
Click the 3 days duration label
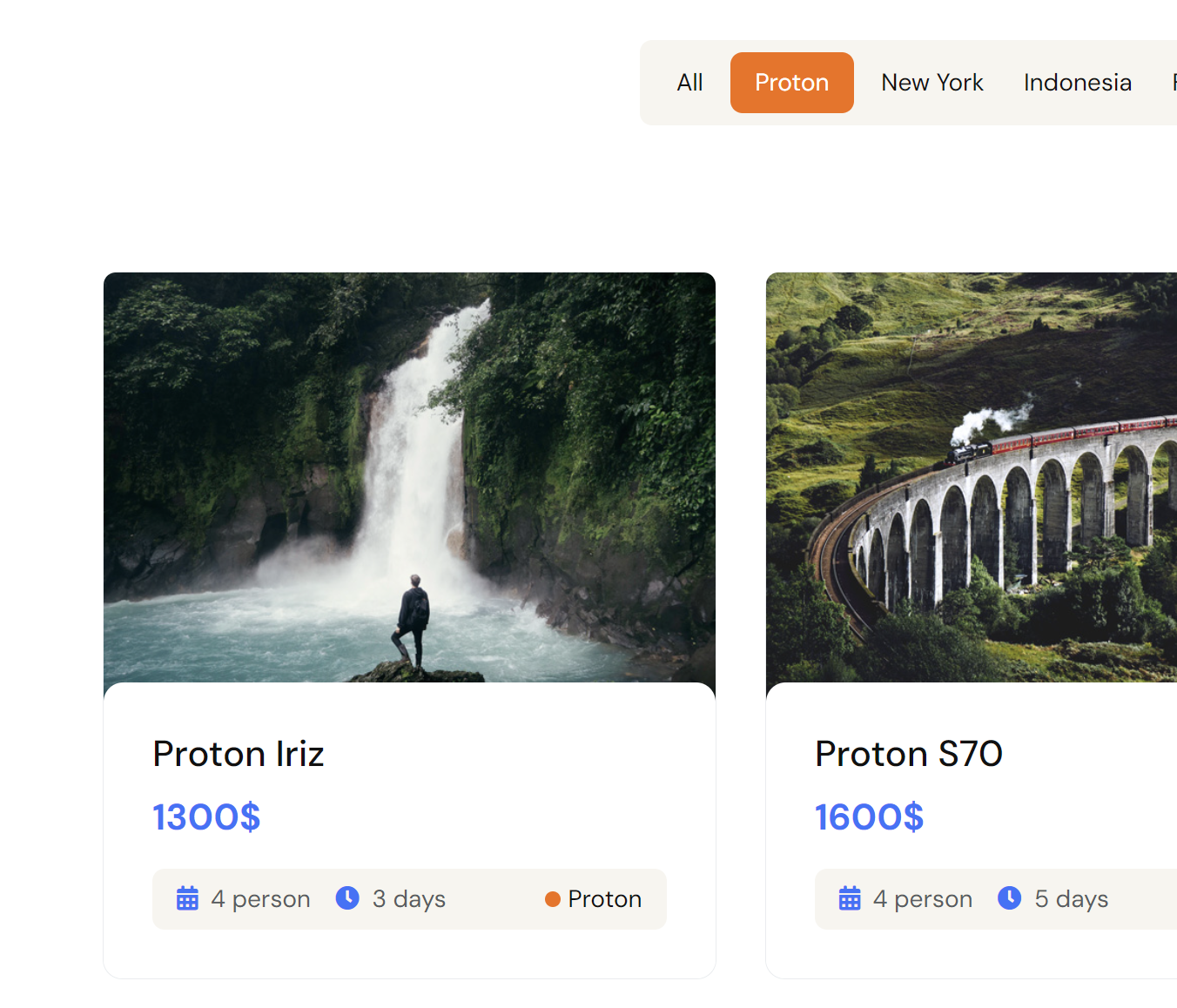coord(408,899)
